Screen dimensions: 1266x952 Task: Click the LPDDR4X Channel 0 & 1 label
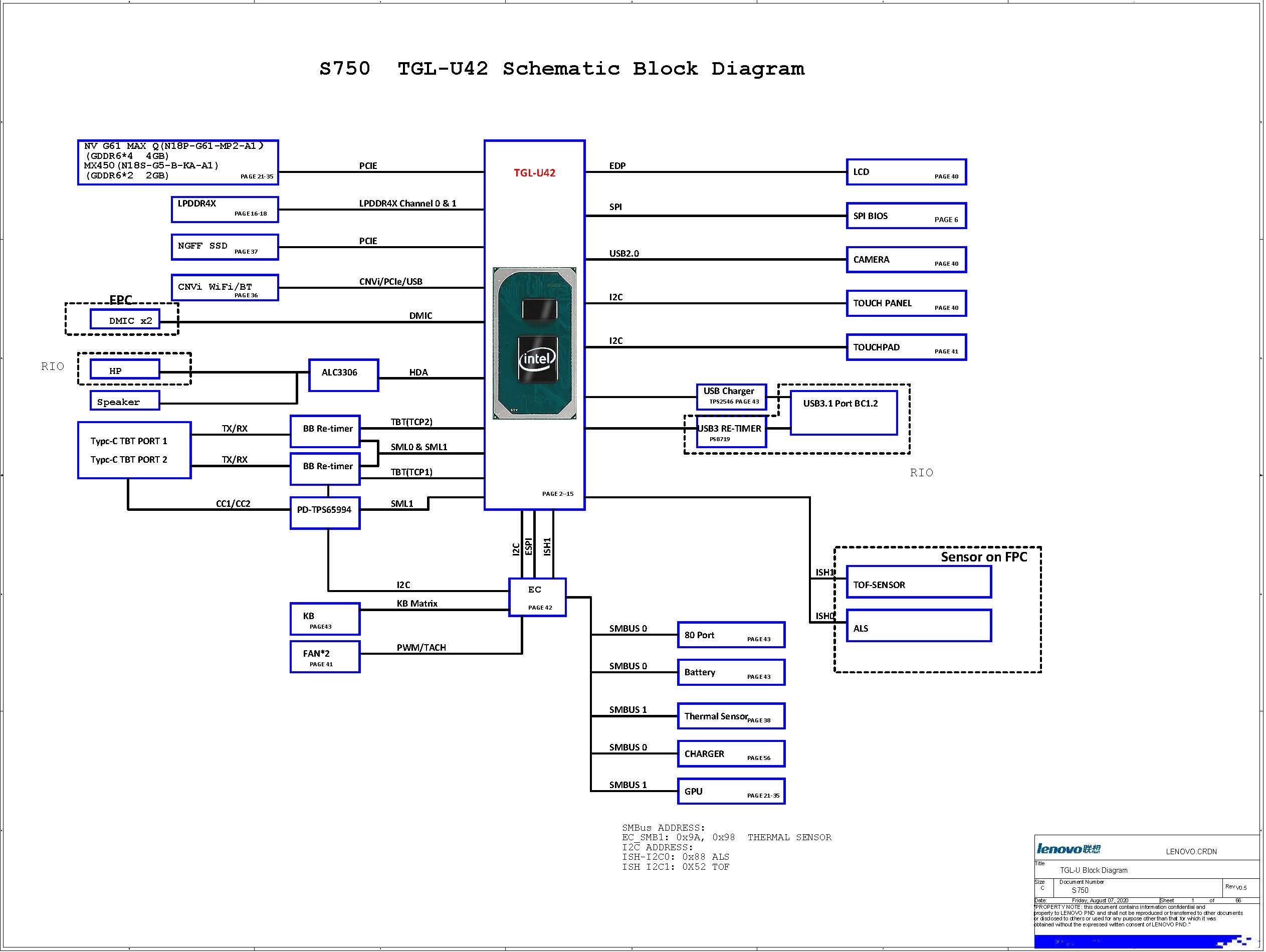407,203
